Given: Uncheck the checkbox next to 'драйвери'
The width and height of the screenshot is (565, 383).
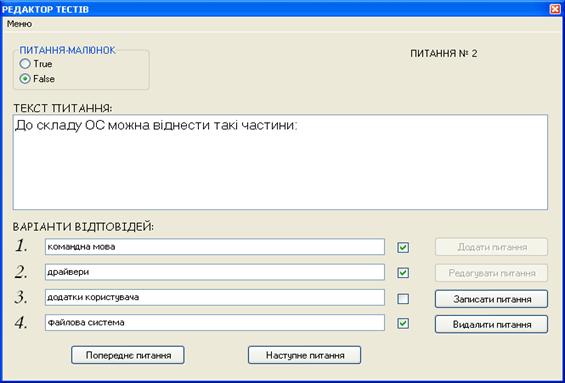Looking at the screenshot, I should click(x=403, y=273).
